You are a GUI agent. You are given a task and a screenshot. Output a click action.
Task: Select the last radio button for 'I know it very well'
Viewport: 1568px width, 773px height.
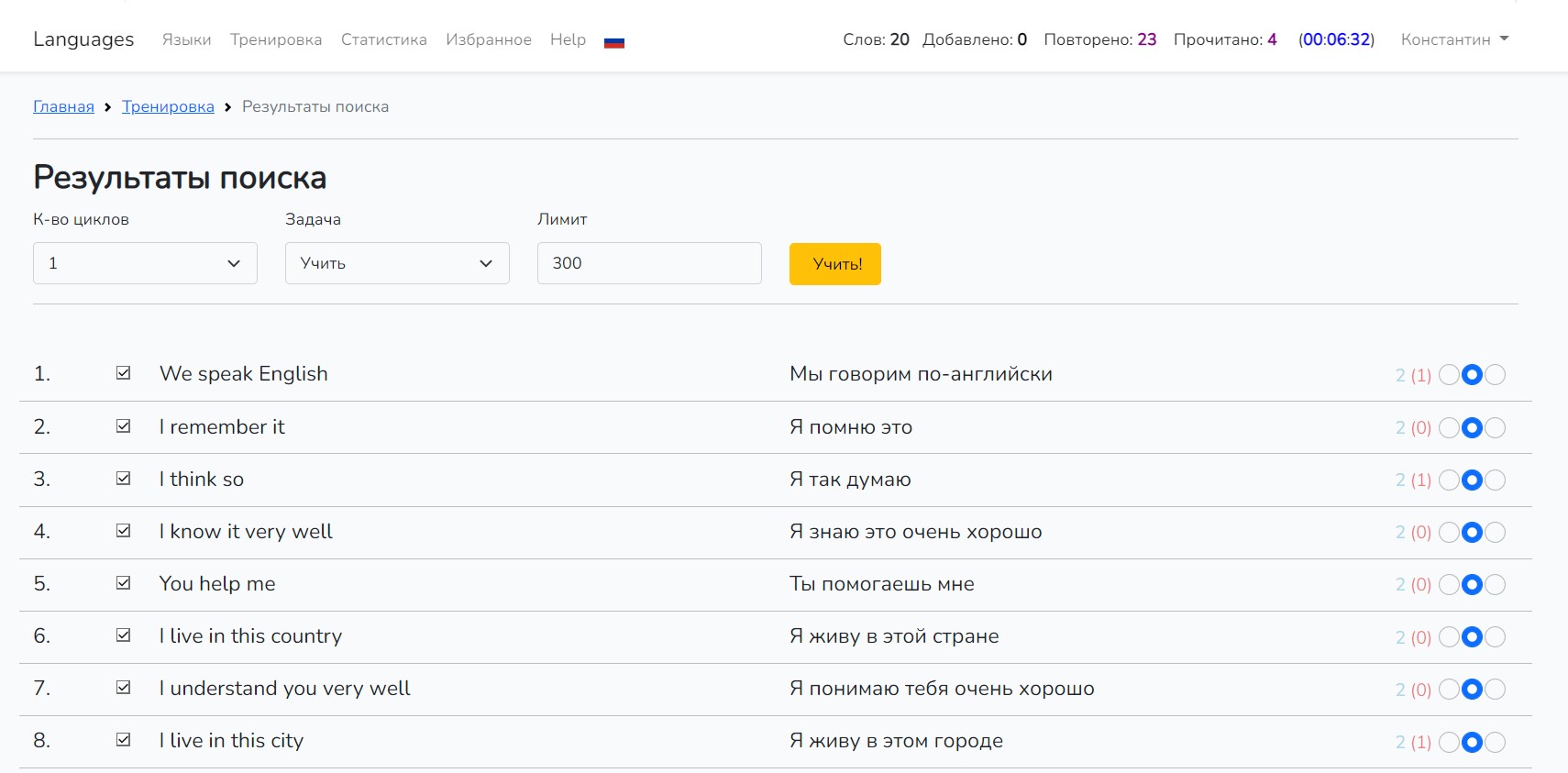[x=1496, y=532]
